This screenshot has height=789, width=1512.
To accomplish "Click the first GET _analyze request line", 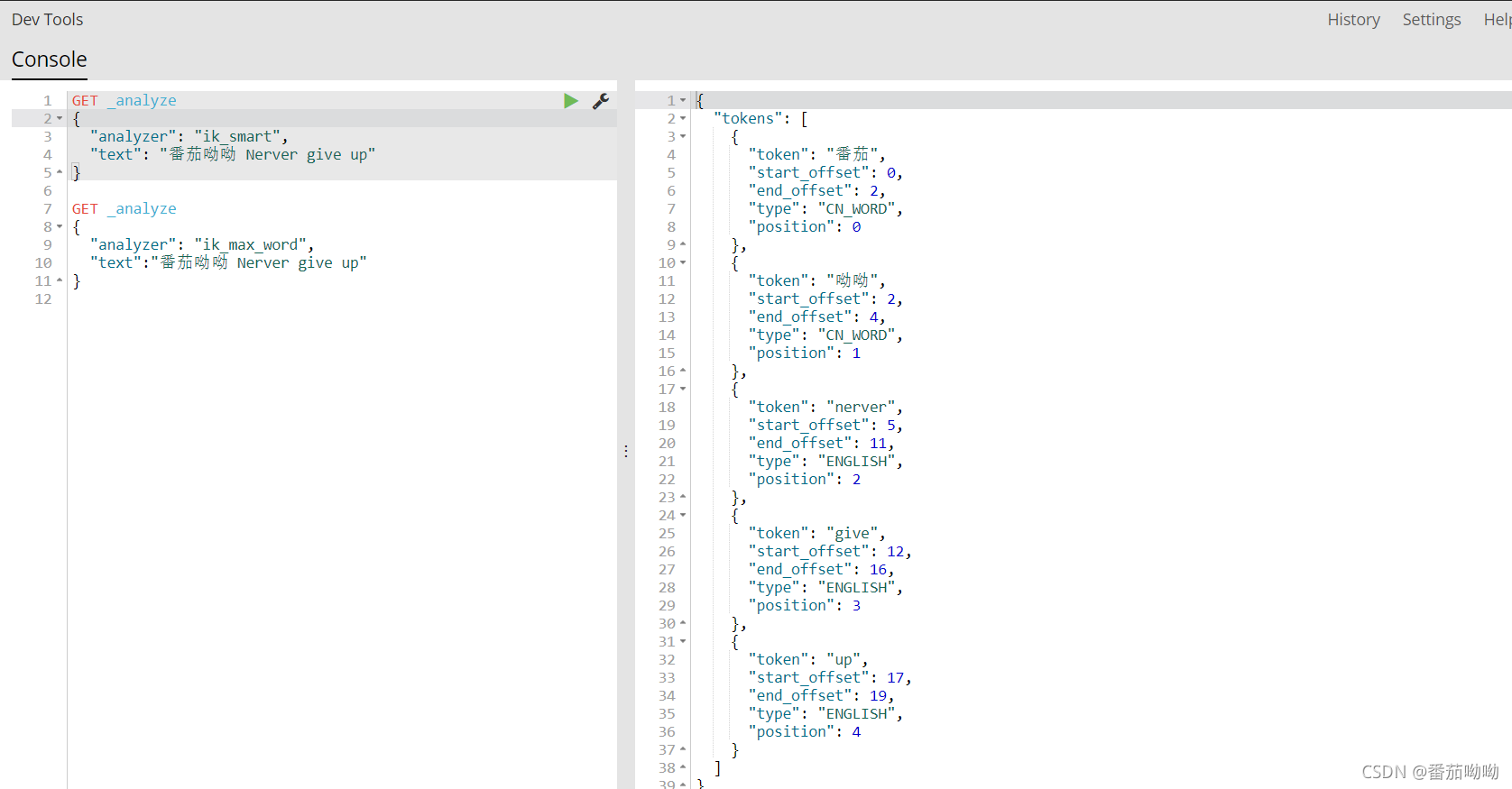I will click(x=124, y=100).
